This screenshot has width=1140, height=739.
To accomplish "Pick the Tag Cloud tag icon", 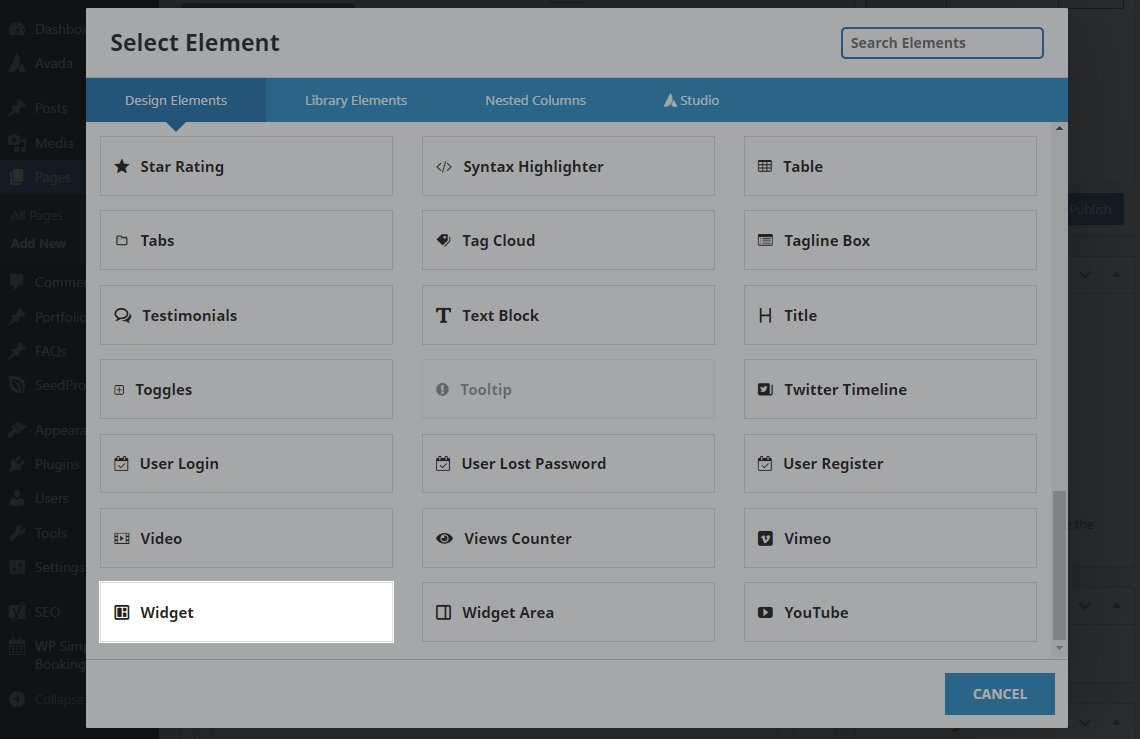I will pos(443,241).
